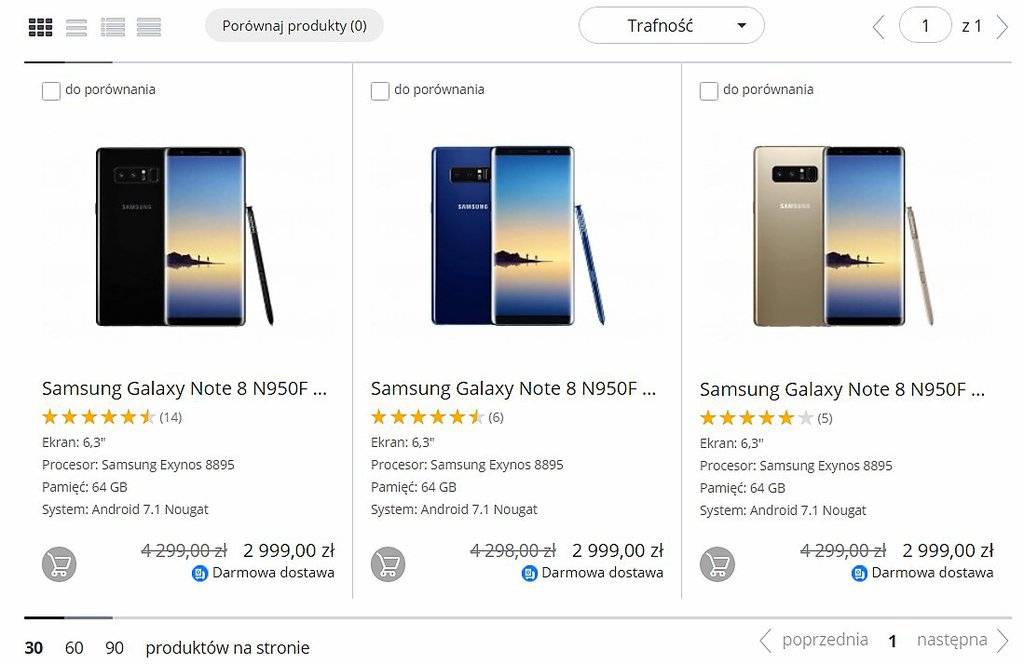Click the page number input field
This screenshot has width=1024, height=664.
[x=925, y=26]
